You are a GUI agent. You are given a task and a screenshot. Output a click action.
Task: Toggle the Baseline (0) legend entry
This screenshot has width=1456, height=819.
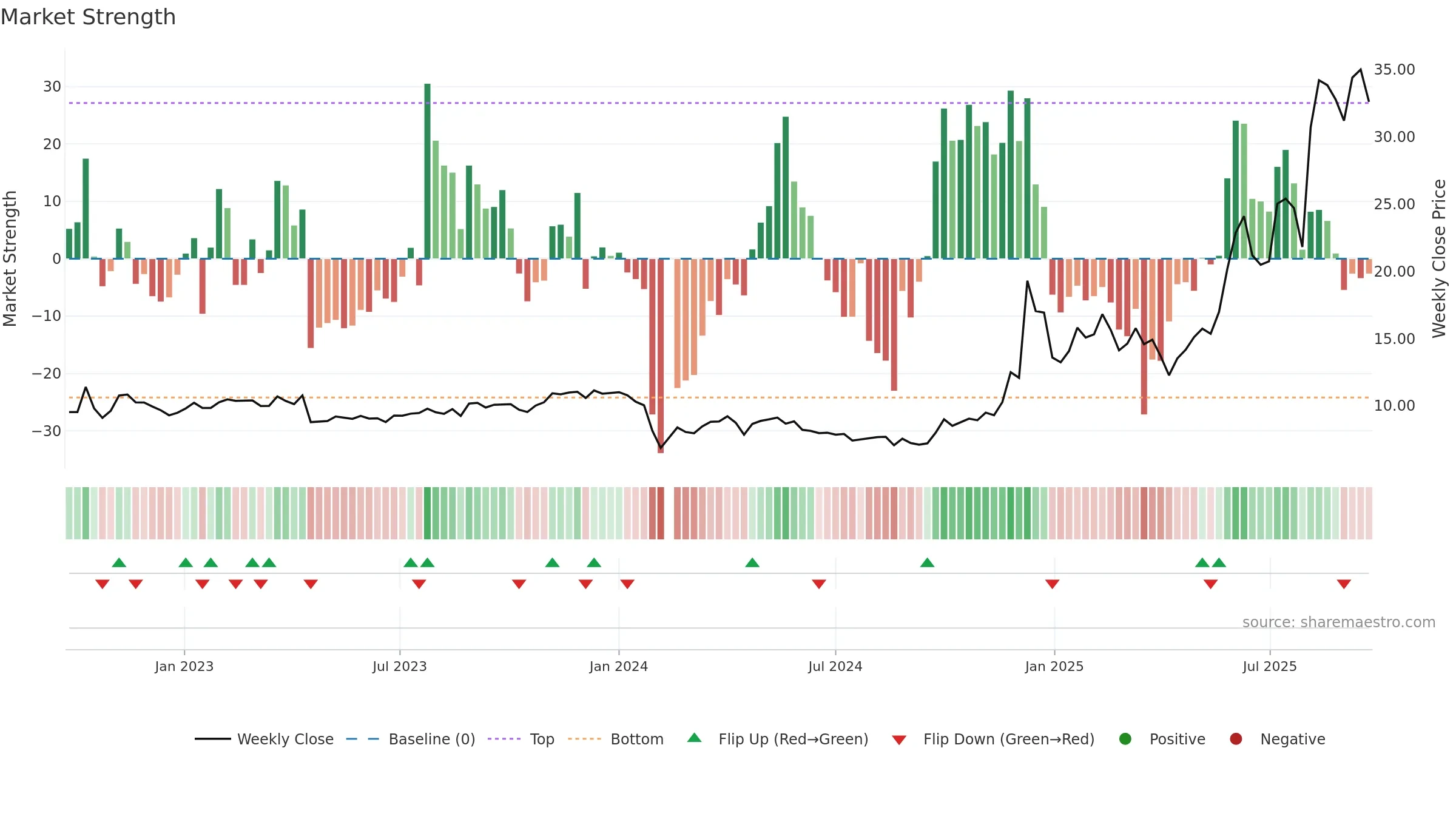tap(411, 739)
